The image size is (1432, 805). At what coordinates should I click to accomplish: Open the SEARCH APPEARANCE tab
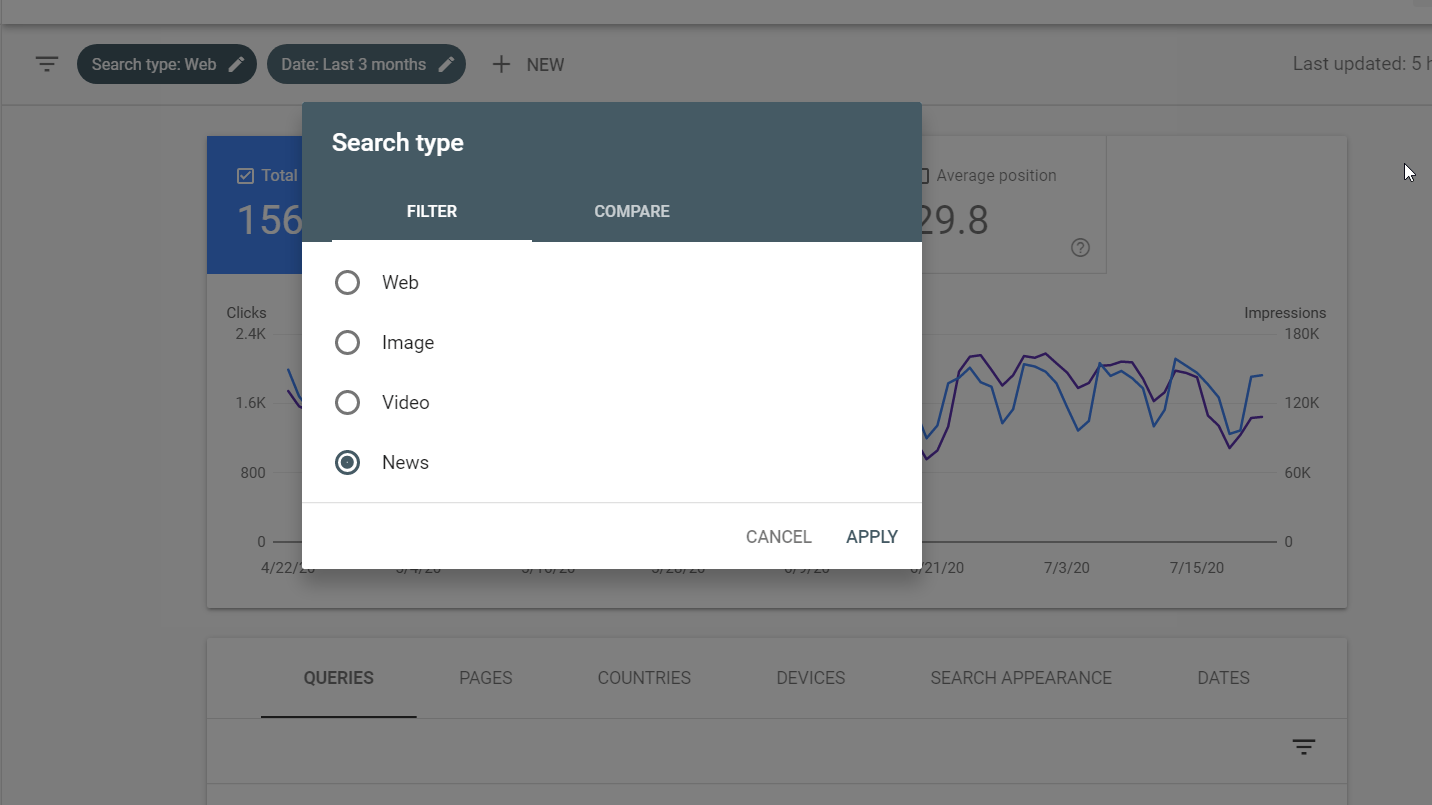click(x=1020, y=677)
